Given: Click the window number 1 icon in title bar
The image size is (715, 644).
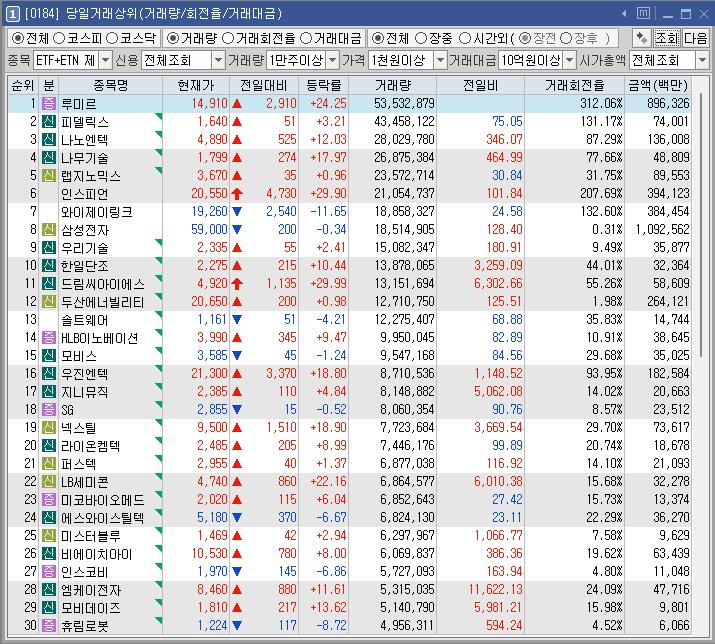Looking at the screenshot, I should (x=12, y=14).
